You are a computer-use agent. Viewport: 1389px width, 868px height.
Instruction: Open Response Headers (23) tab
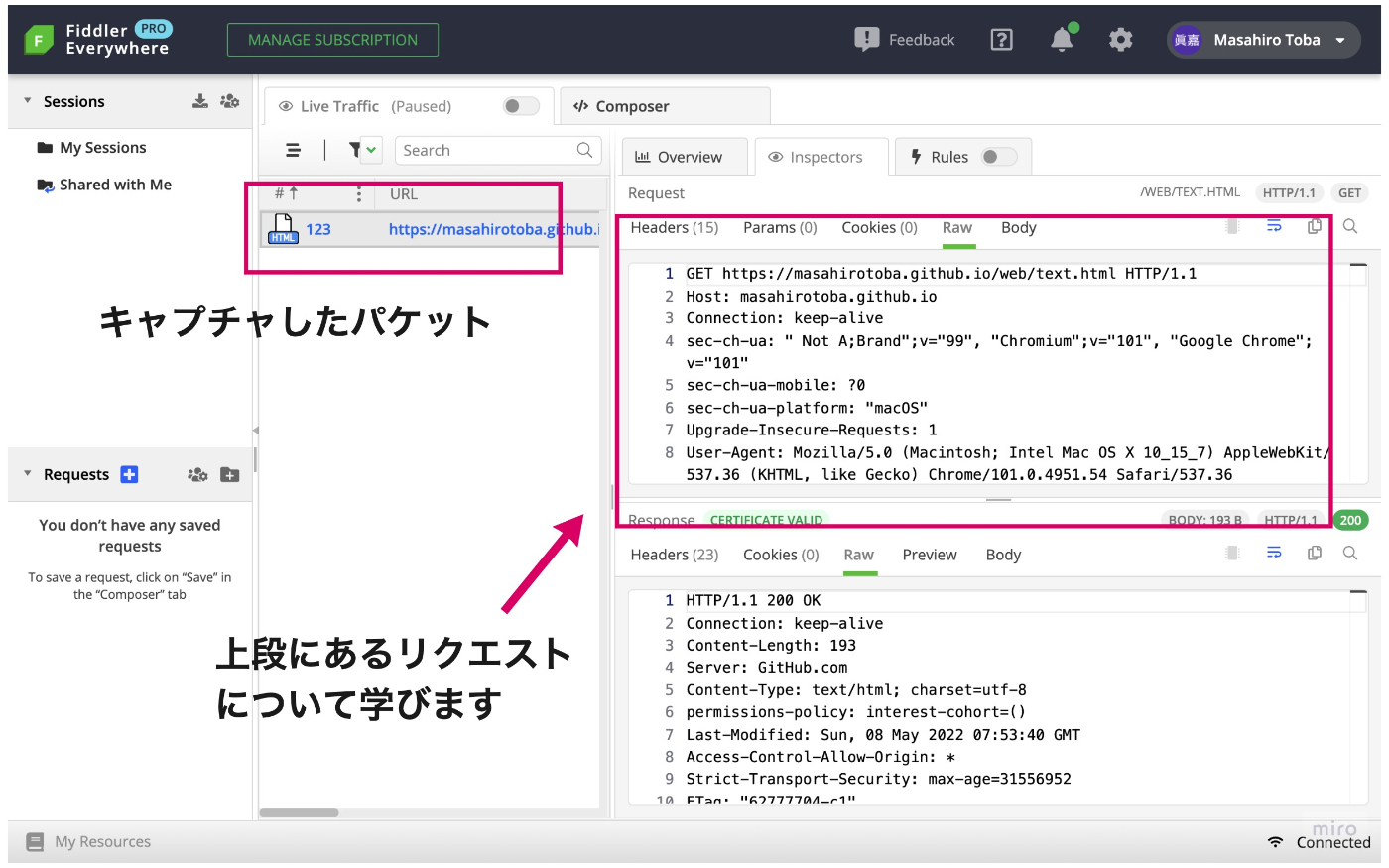coord(675,555)
